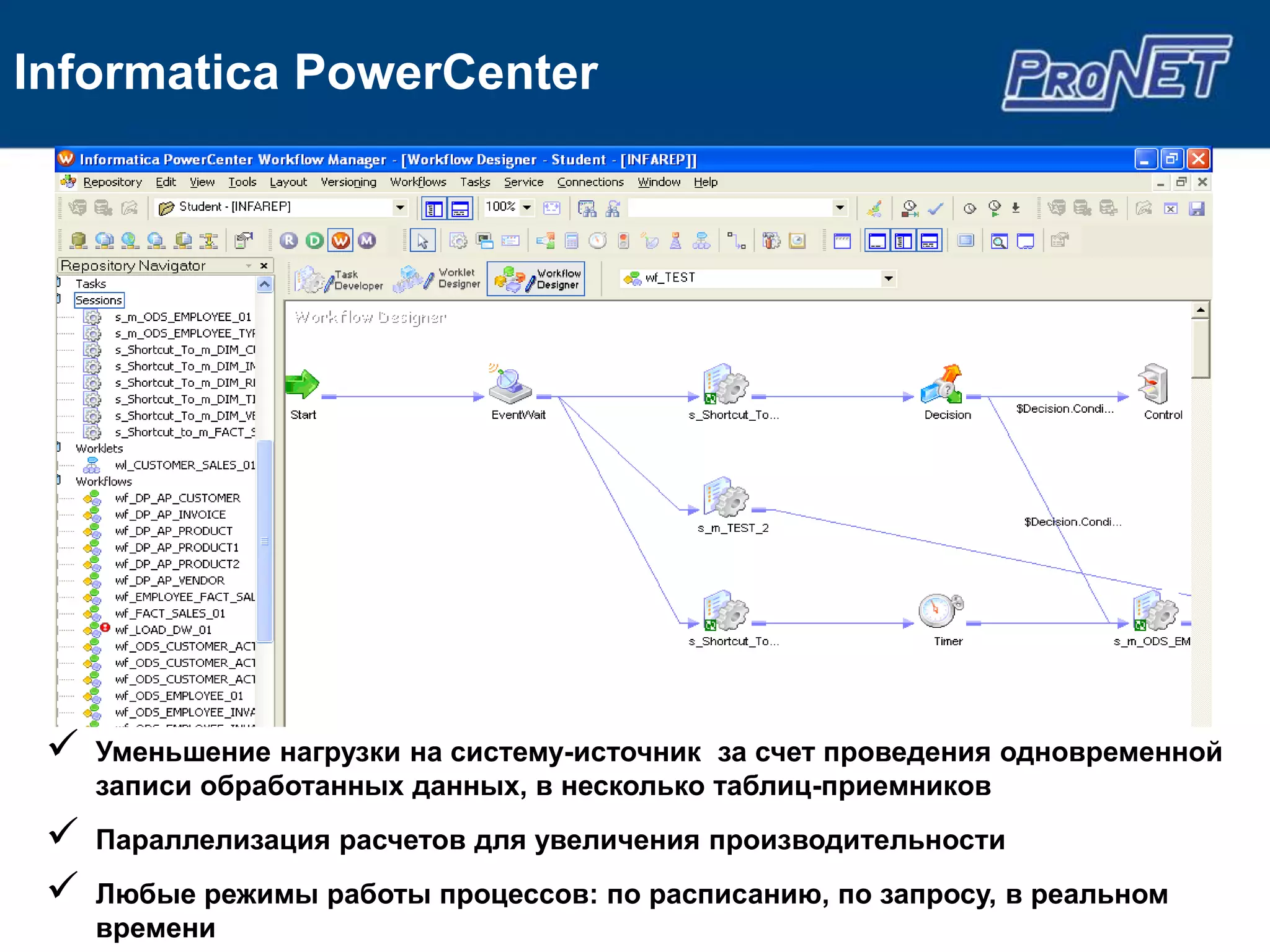Select the s_m_ODS_EM session icon
1270x952 pixels.
[1155, 611]
